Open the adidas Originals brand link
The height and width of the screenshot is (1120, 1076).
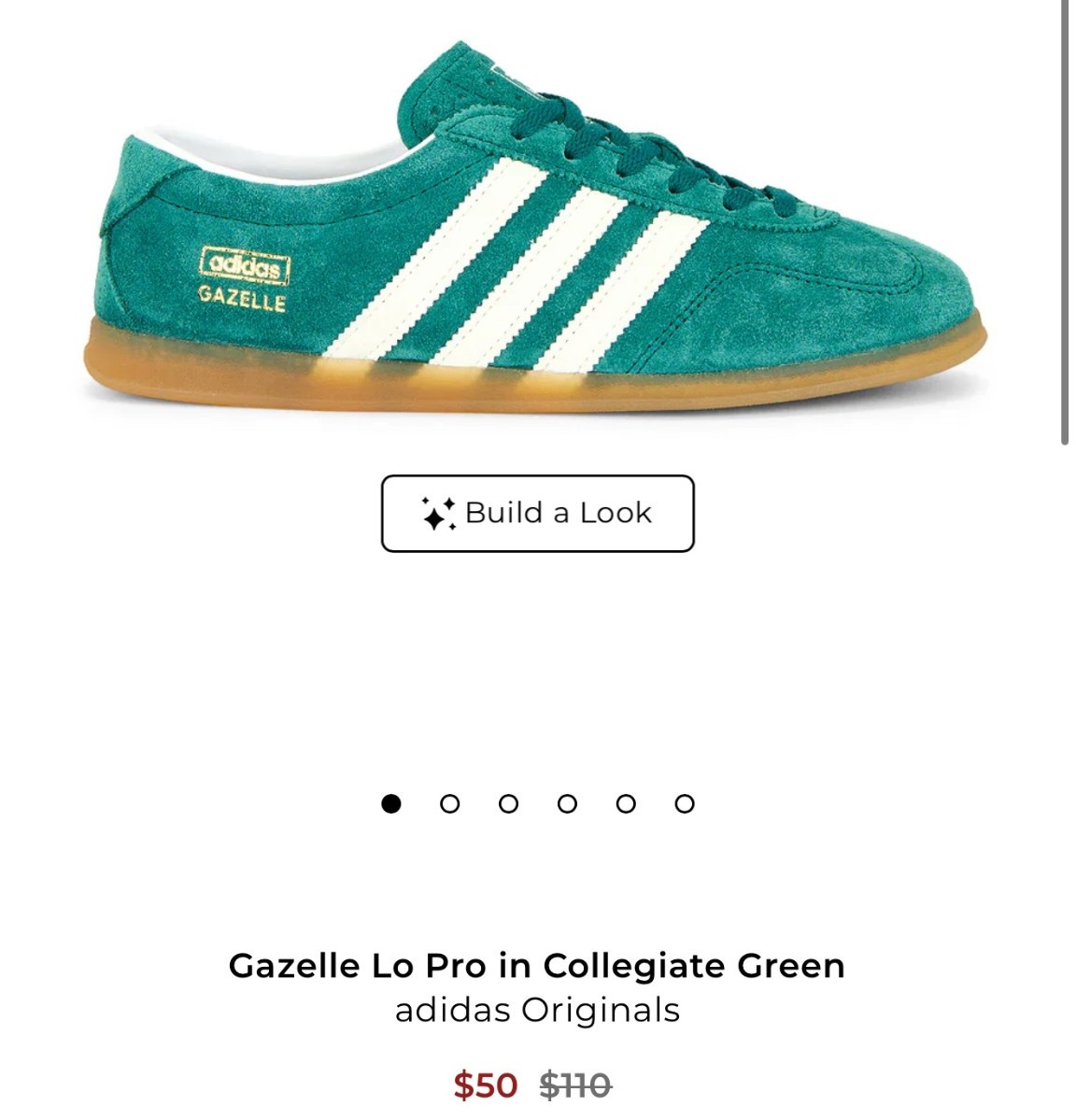click(x=537, y=1010)
